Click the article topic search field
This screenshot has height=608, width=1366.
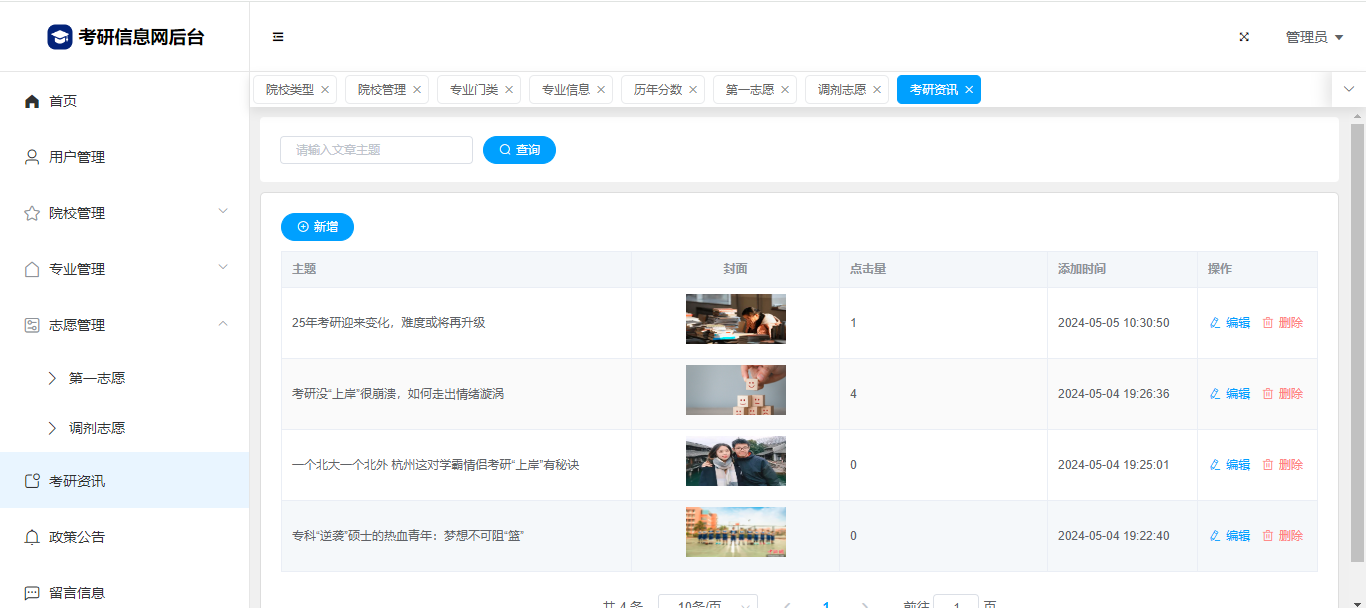pyautogui.click(x=376, y=150)
